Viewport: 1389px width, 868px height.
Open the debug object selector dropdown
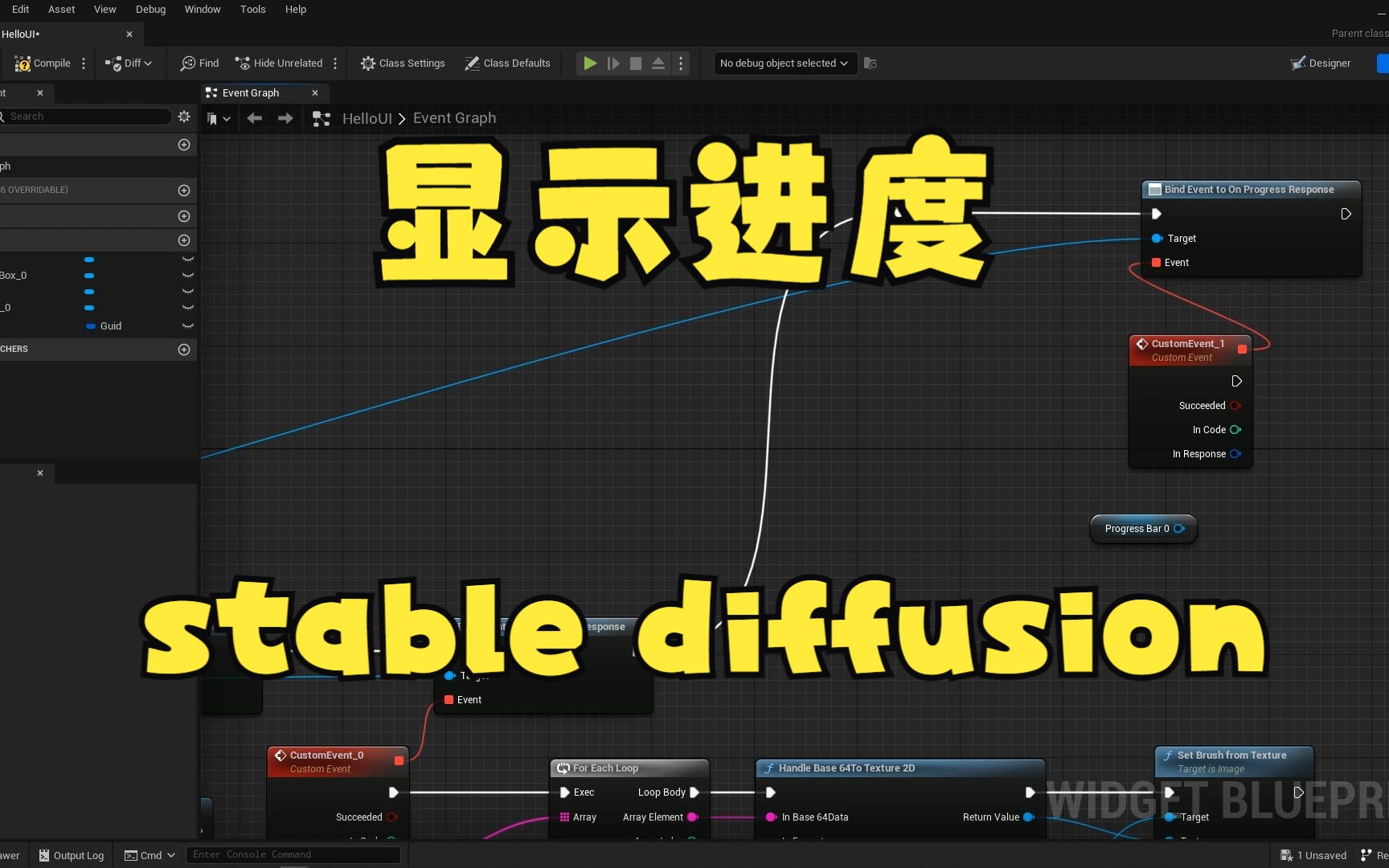784,63
